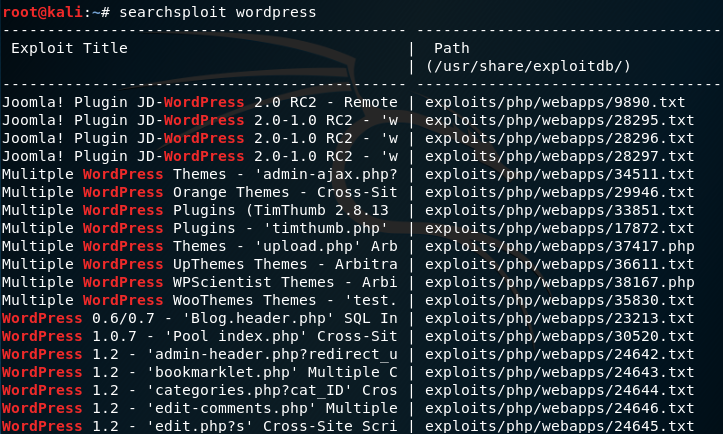Viewport: 723px width, 434px height.
Task: Click path exploits/php/webapps/24646.txt
Action: 559,408
